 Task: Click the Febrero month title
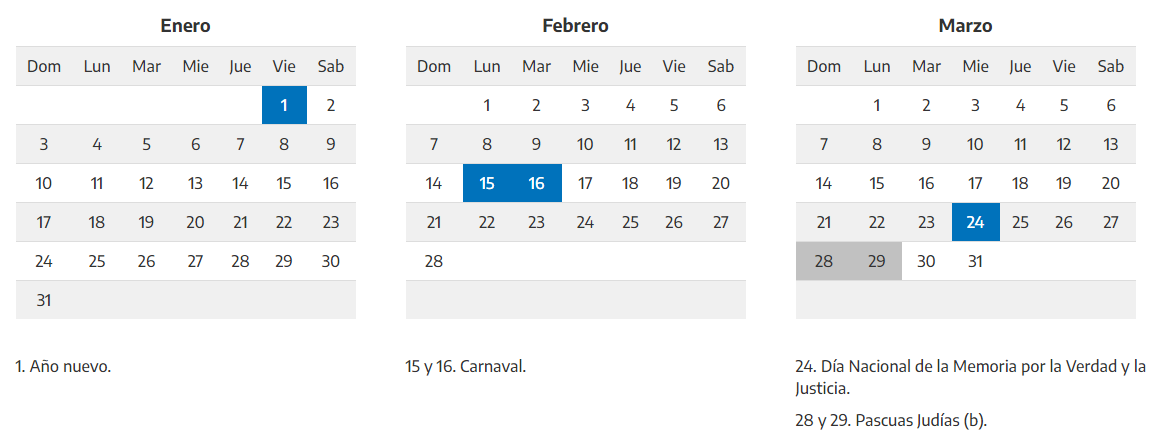point(575,26)
